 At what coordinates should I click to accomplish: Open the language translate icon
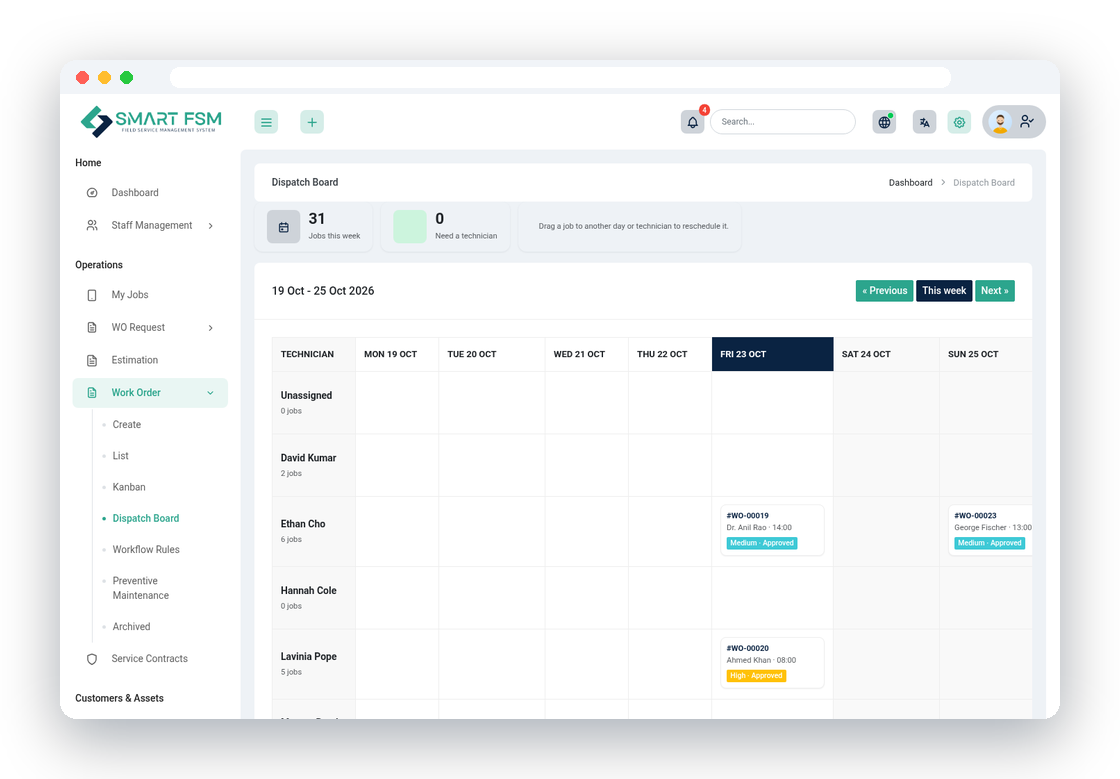pos(924,122)
